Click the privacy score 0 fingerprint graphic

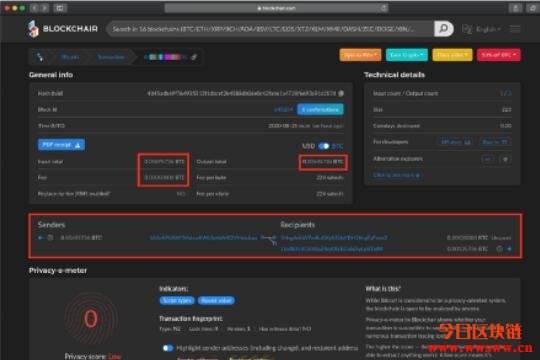click(91, 319)
